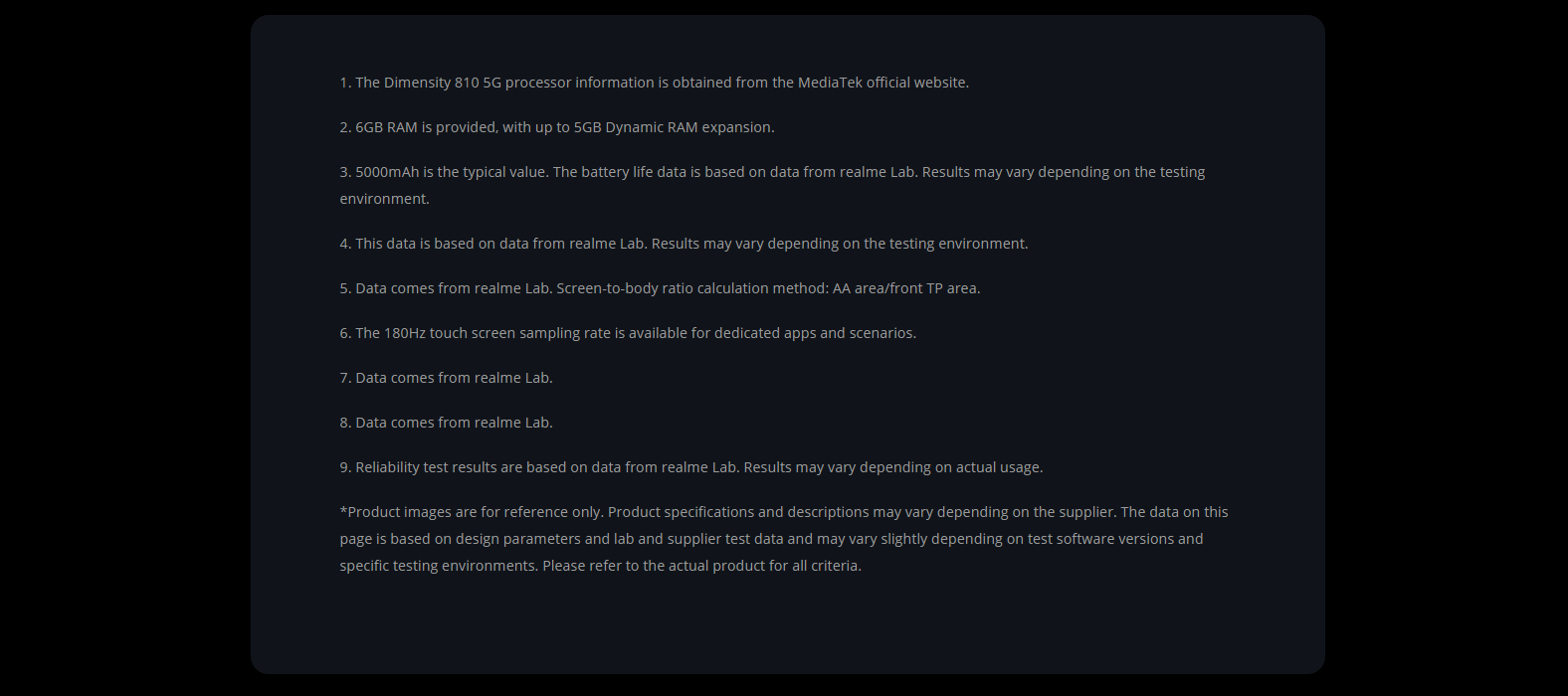Image resolution: width=1568 pixels, height=696 pixels.
Task: Click 'Results may vary depending on actual usage' text
Action: [893, 467]
